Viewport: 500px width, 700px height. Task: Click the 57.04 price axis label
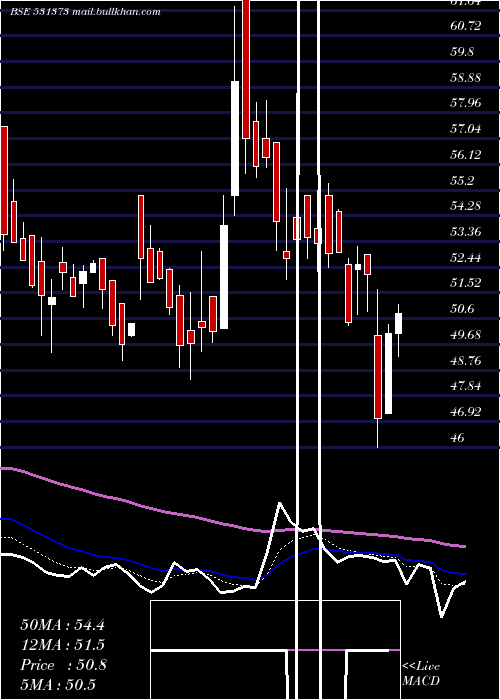466,129
